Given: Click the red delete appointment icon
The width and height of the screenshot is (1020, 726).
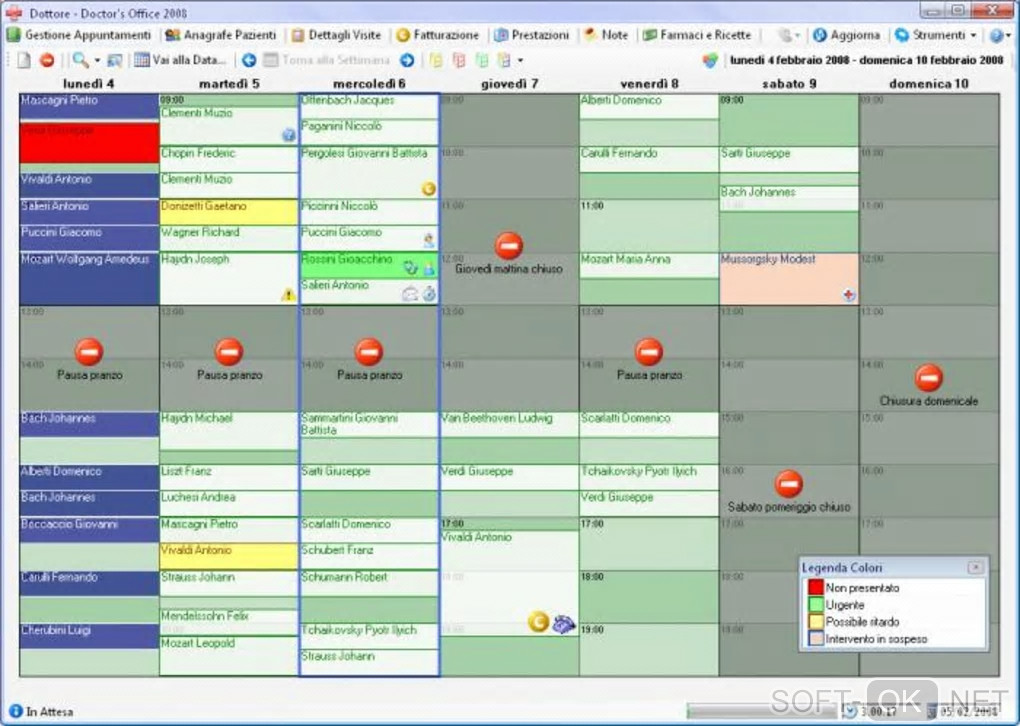Looking at the screenshot, I should [47, 60].
